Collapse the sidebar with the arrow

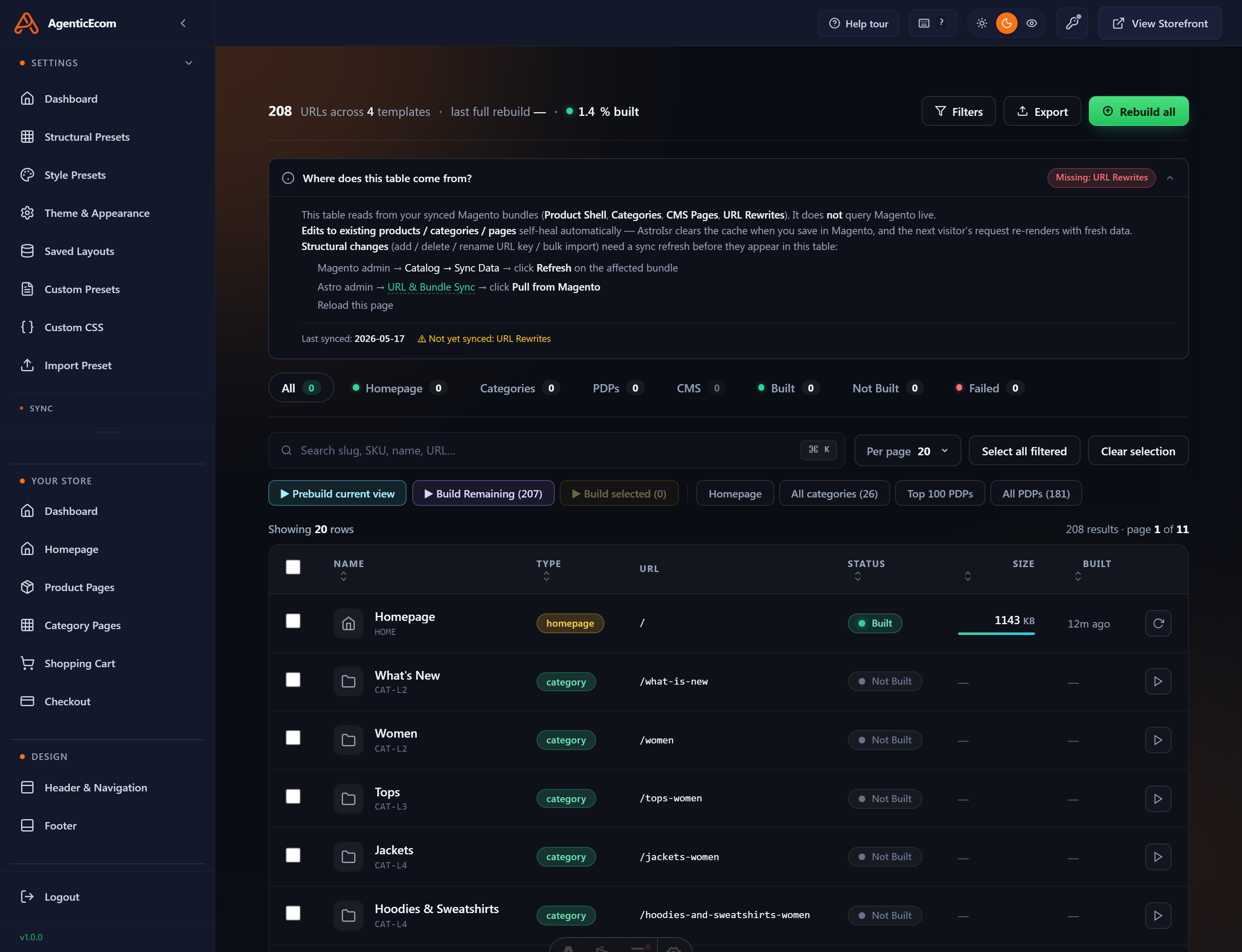[x=183, y=23]
